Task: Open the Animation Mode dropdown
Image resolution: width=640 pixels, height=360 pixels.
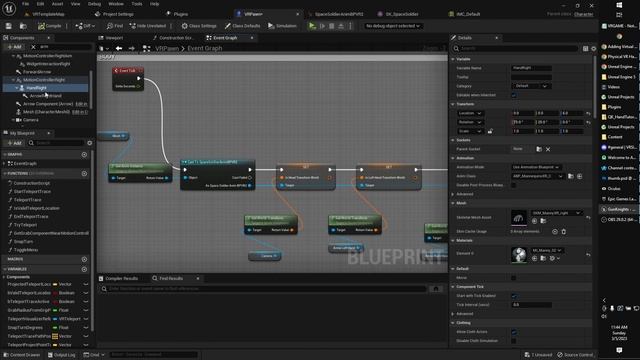Action: (x=536, y=167)
